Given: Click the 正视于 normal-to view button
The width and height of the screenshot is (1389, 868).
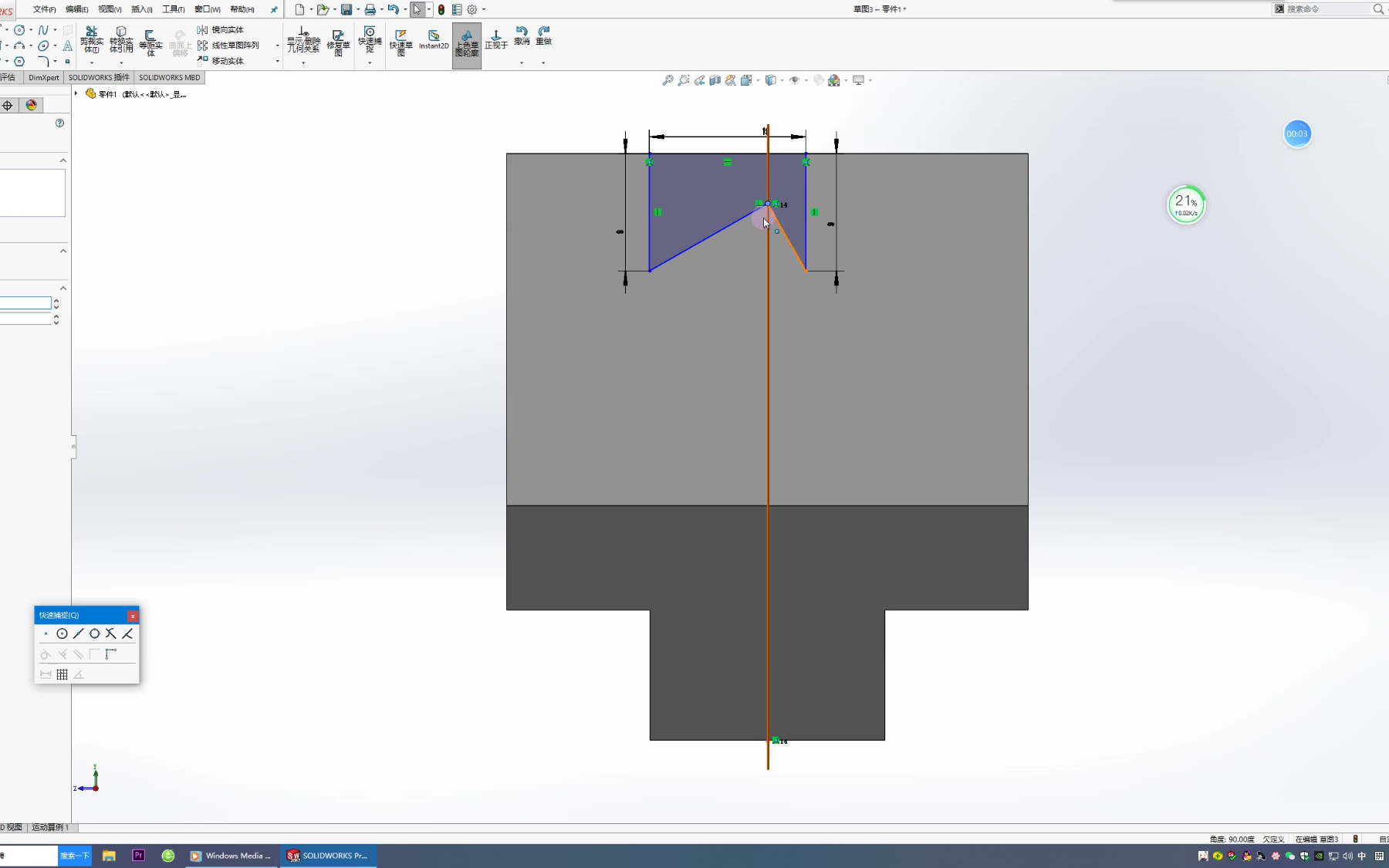Looking at the screenshot, I should tap(496, 40).
